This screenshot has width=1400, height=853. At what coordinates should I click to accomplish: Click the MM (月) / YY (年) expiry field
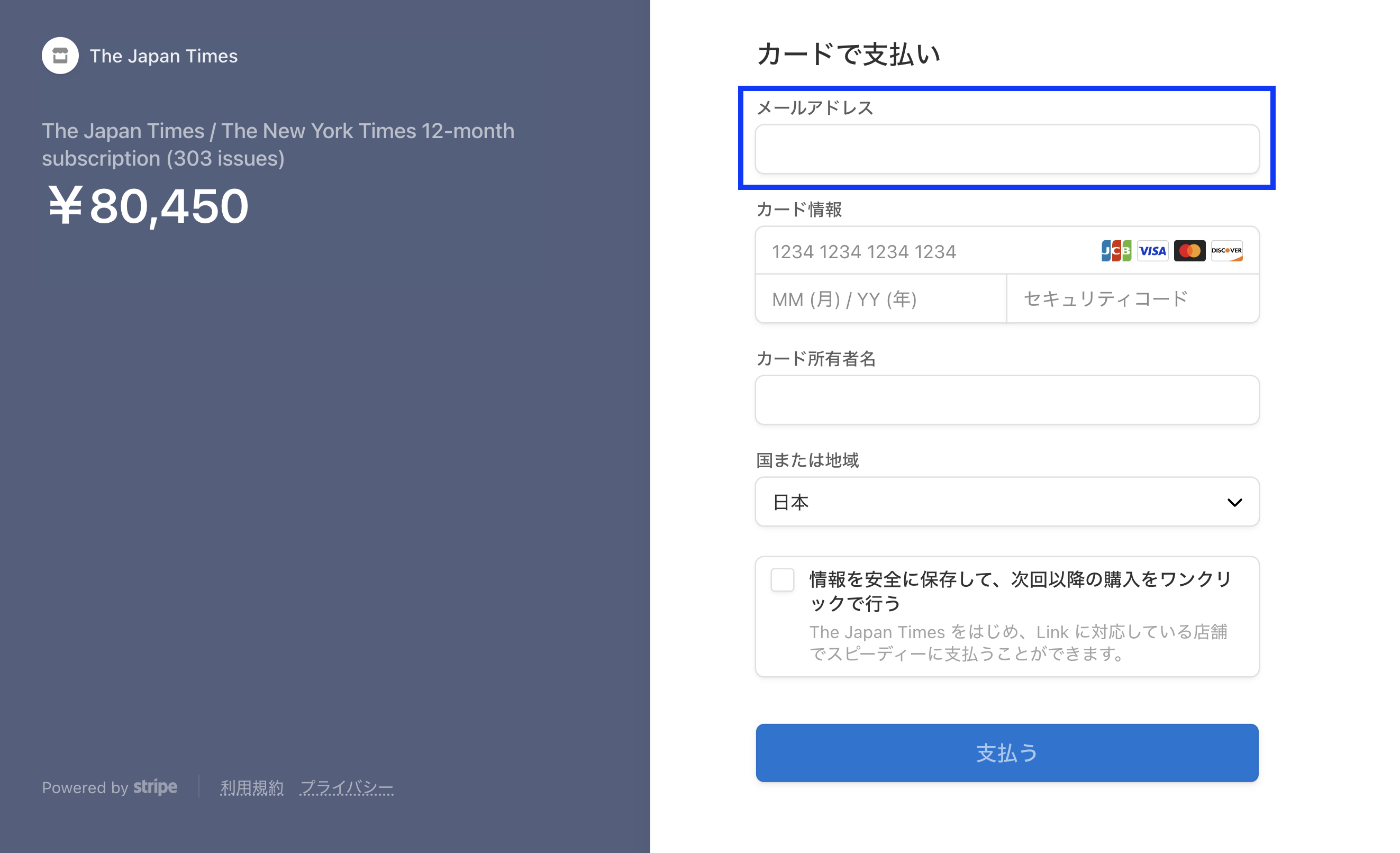tap(880, 299)
